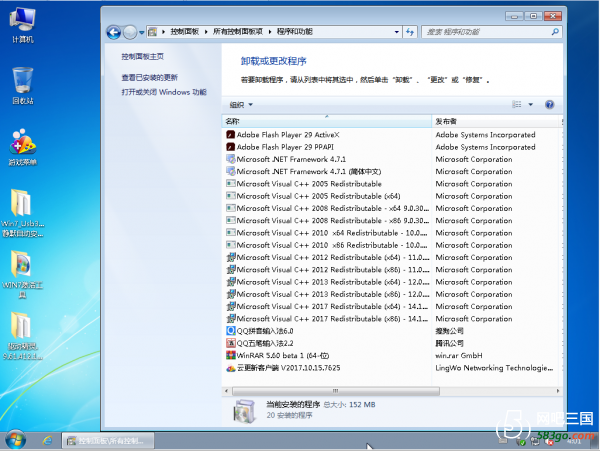
Task: Click the change view icon
Action: pyautogui.click(x=517, y=104)
